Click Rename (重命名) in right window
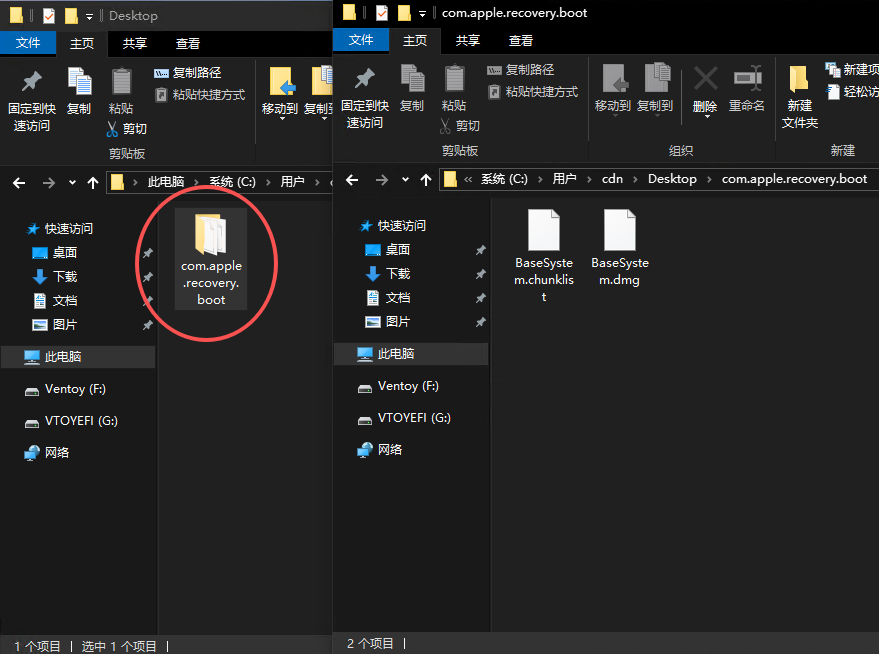Viewport: 879px width, 654px height. point(747,88)
